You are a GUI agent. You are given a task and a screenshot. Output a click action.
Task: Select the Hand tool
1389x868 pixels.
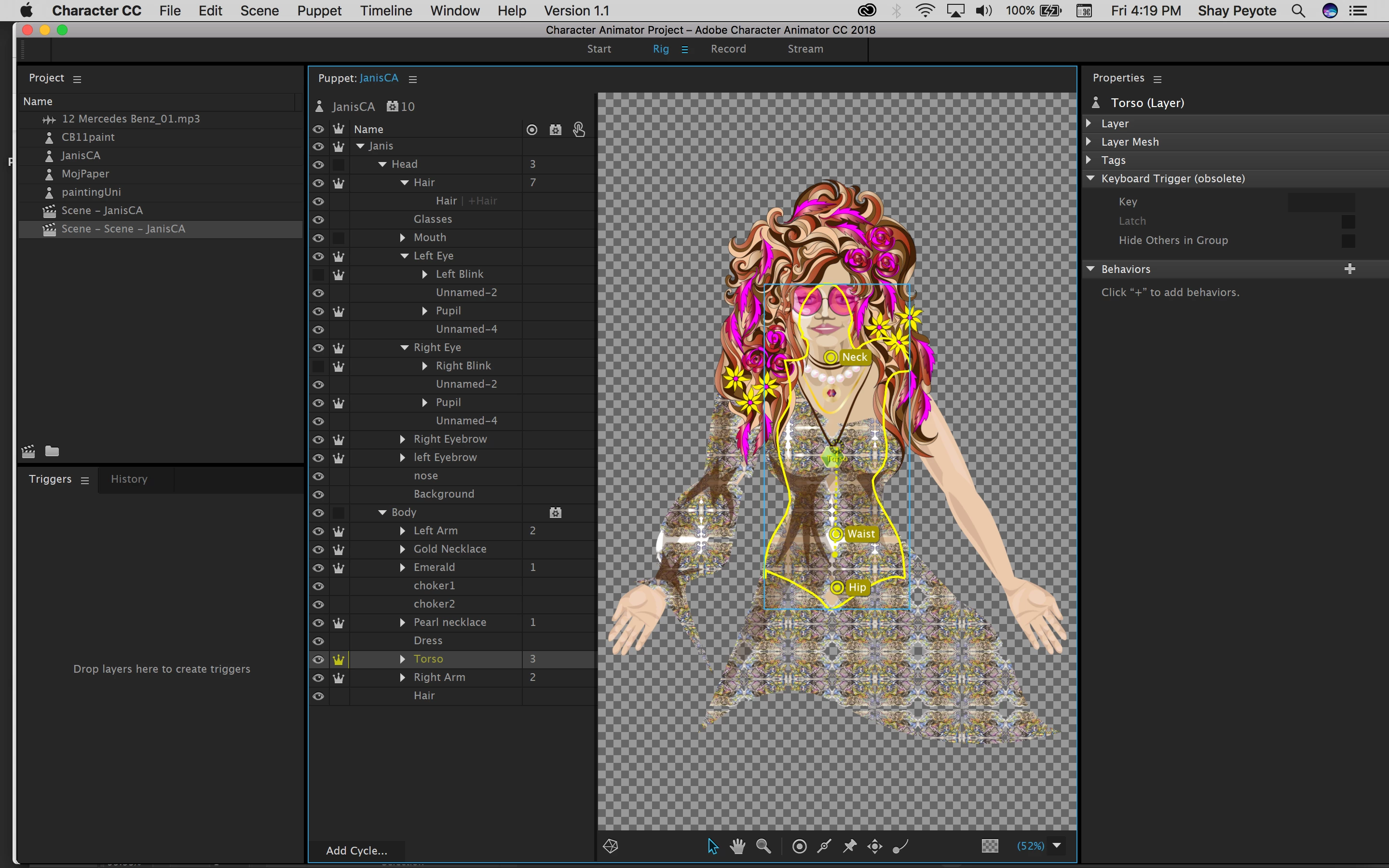[737, 846]
